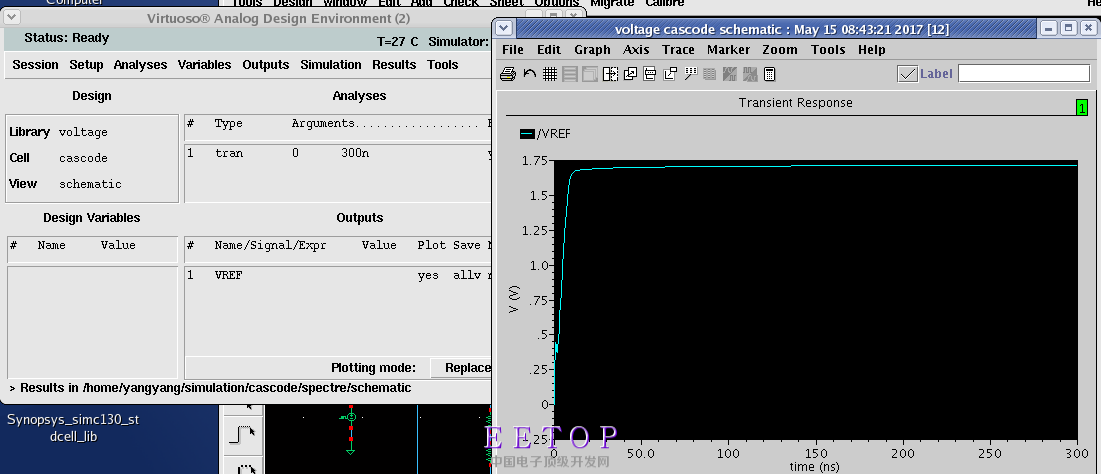The image size is (1101, 474).
Task: Open the Axis menu in waveform window
Action: [x=636, y=50]
